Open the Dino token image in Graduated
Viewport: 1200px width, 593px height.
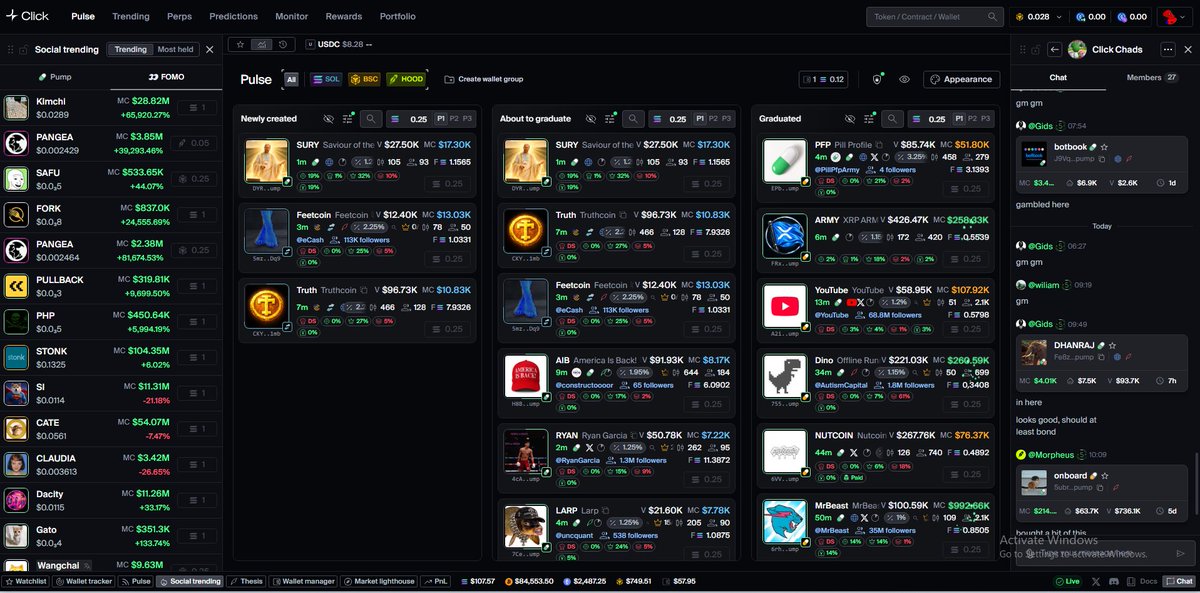[785, 377]
